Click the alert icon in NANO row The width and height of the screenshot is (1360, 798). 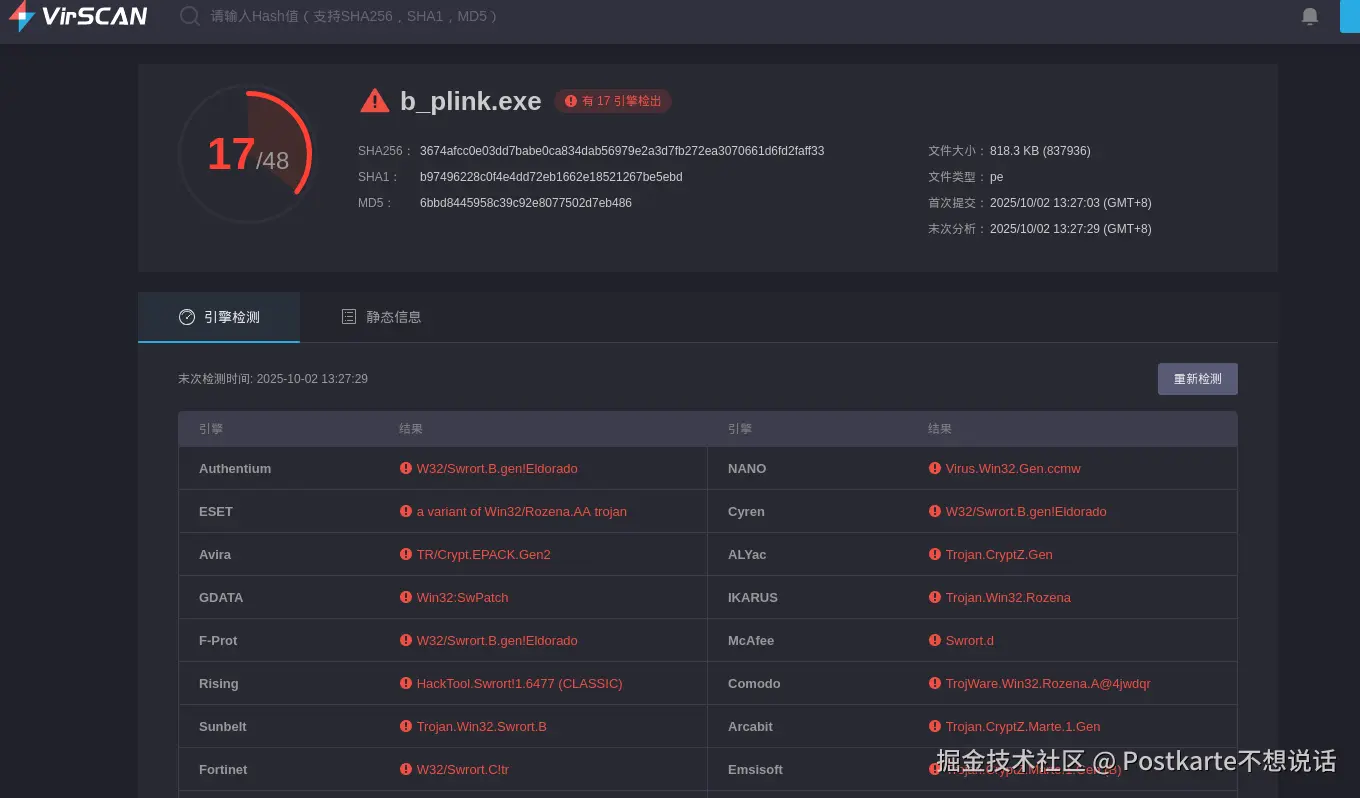pos(935,468)
